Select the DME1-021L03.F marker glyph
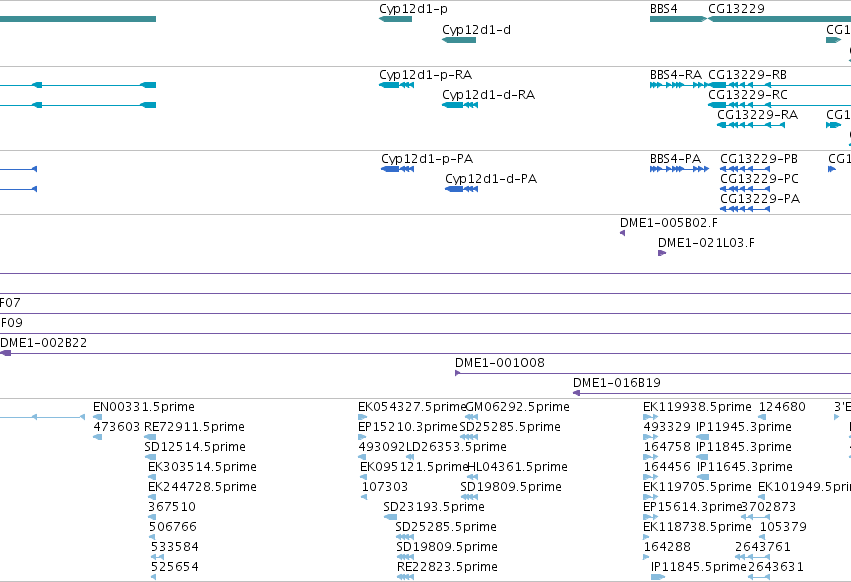Screen dimensions: 851x582 click(x=662, y=253)
